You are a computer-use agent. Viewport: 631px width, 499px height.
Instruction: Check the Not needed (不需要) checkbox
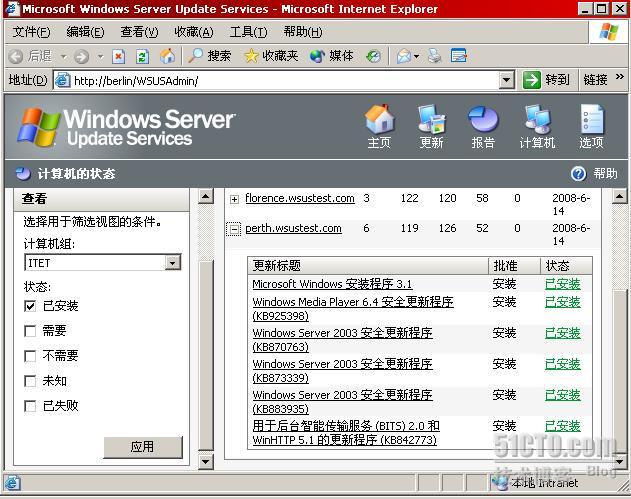(30, 356)
